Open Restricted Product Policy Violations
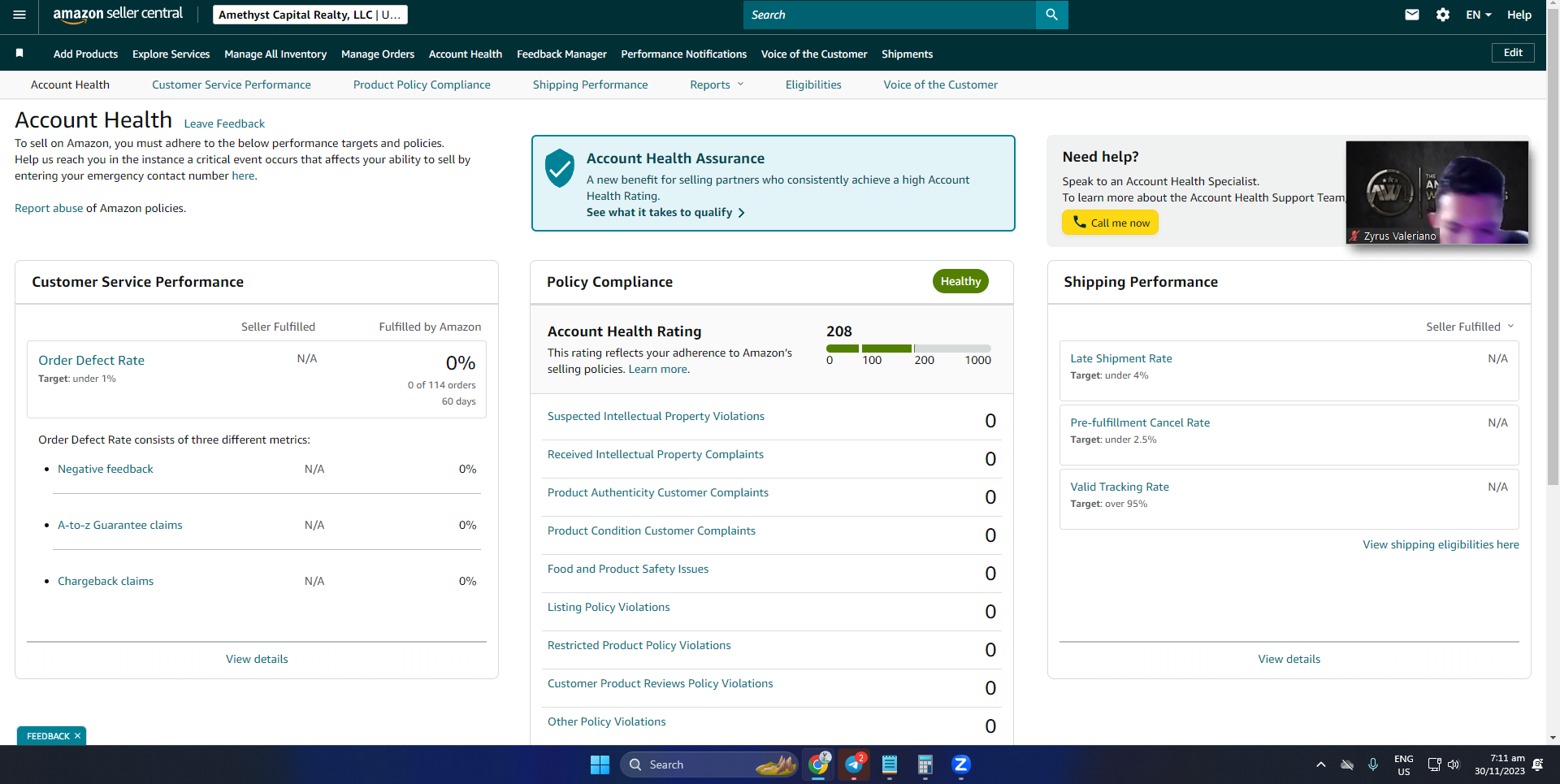Viewport: 1560px width, 784px height. pos(639,645)
